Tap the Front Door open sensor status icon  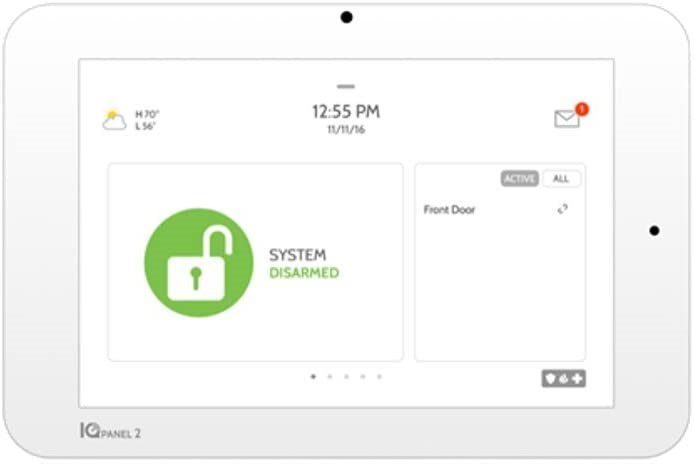(563, 209)
